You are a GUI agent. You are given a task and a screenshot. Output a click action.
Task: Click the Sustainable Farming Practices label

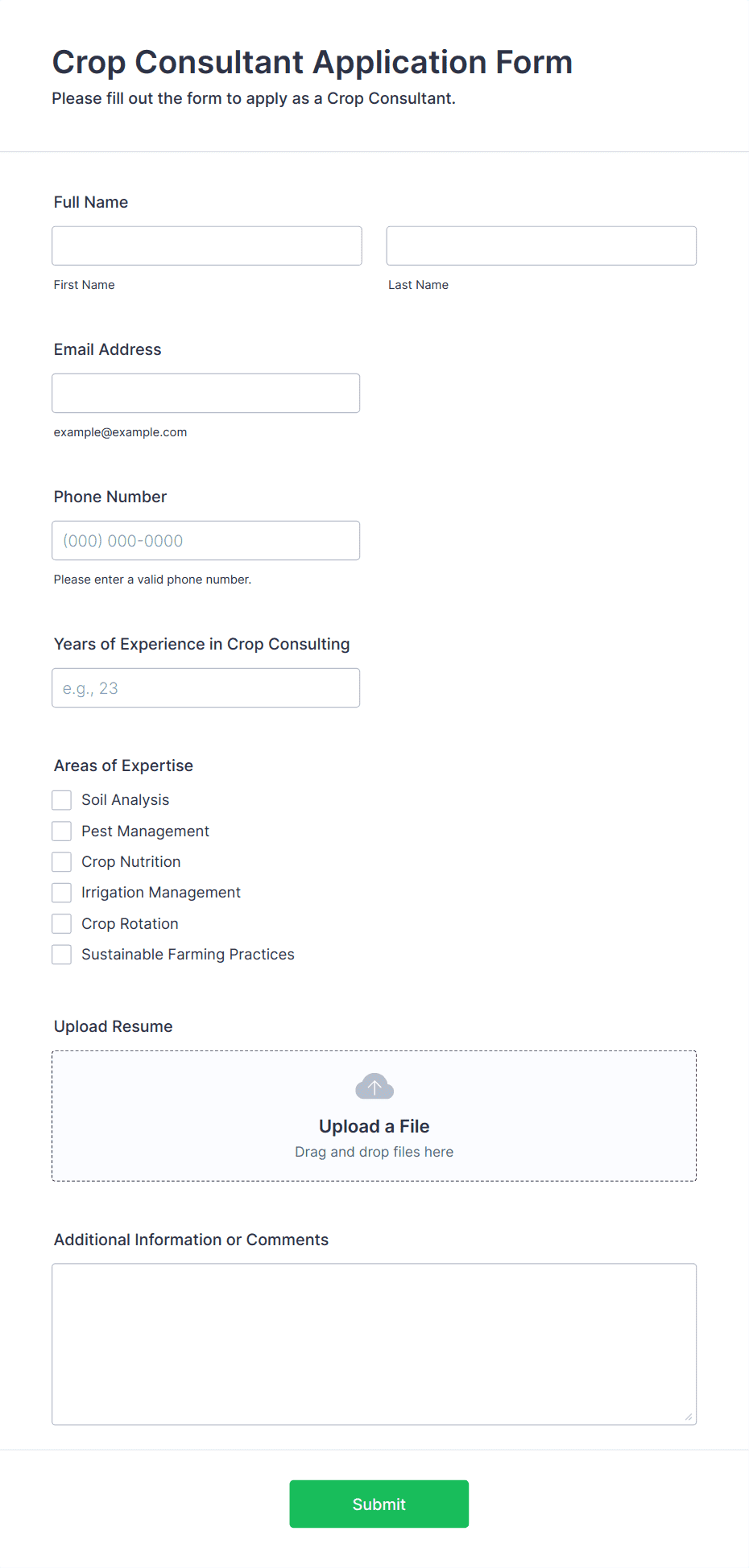188,955
